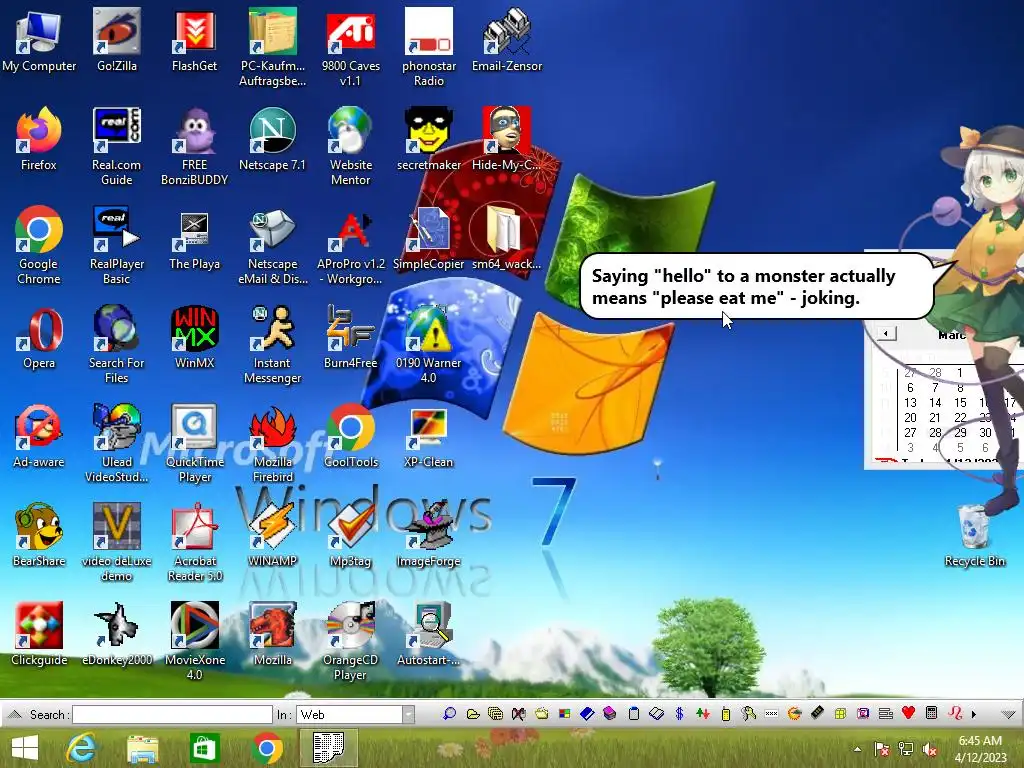Screen dimensions: 1024x768
Task: Open the WinMX desktop icon
Action: 194,337
